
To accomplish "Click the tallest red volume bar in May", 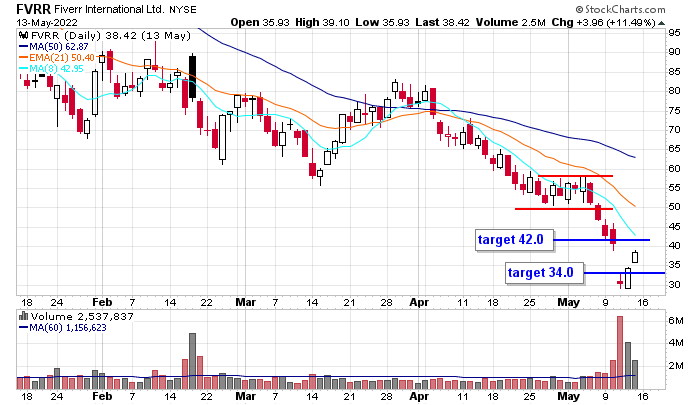I will click(x=620, y=352).
